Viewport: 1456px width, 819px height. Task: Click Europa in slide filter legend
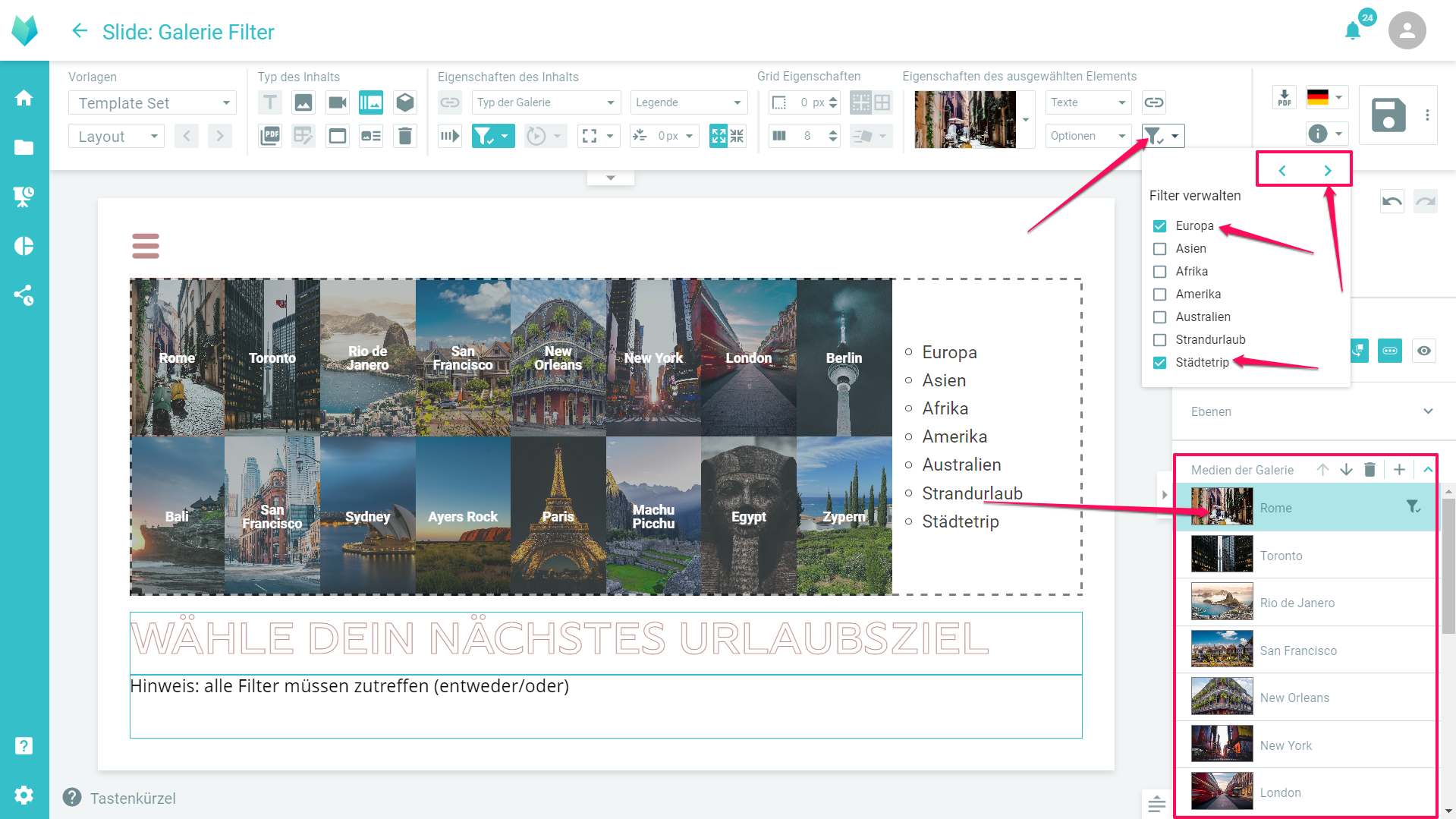pyautogui.click(x=949, y=352)
